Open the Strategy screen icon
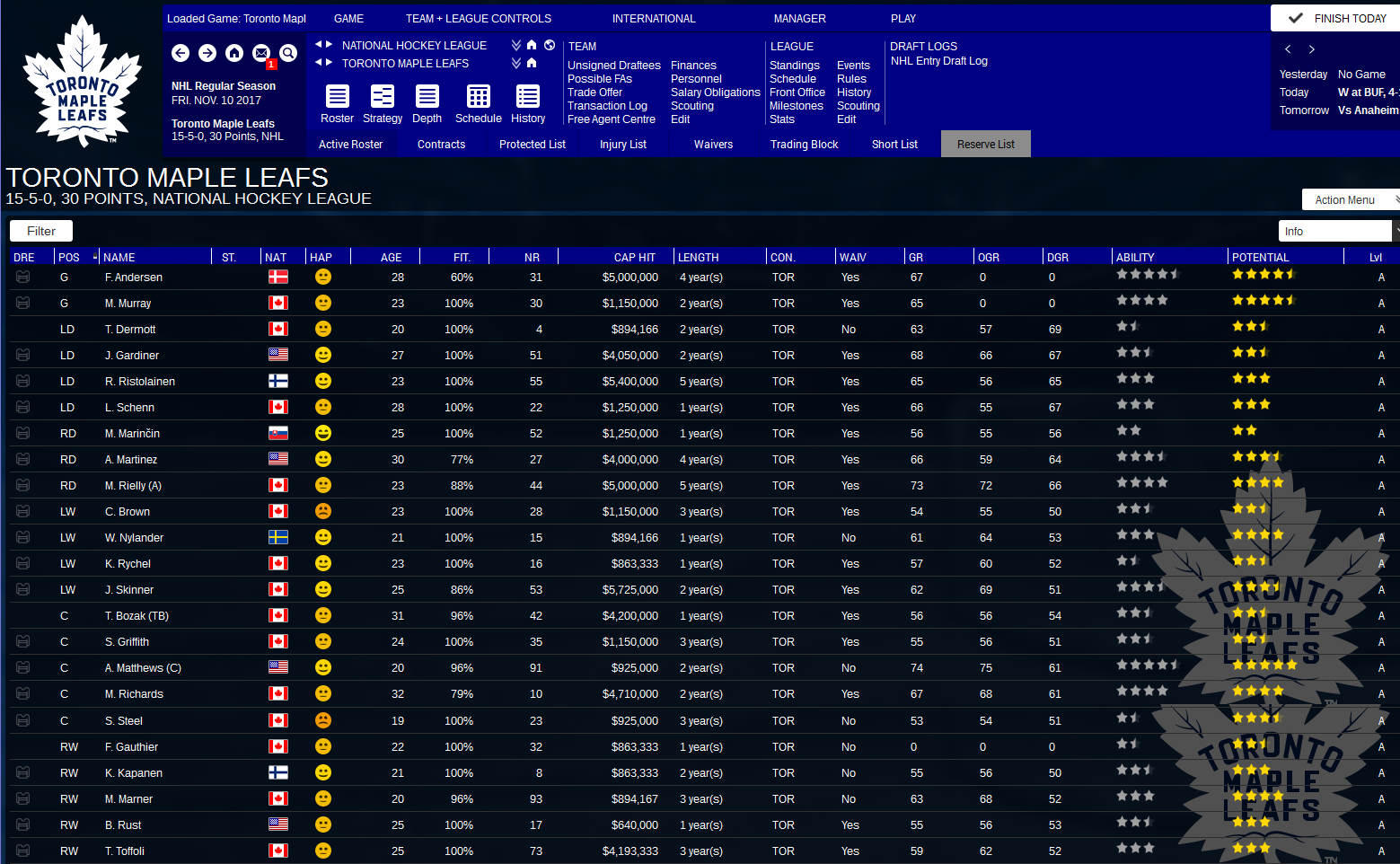This screenshot has width=1400, height=864. tap(383, 96)
